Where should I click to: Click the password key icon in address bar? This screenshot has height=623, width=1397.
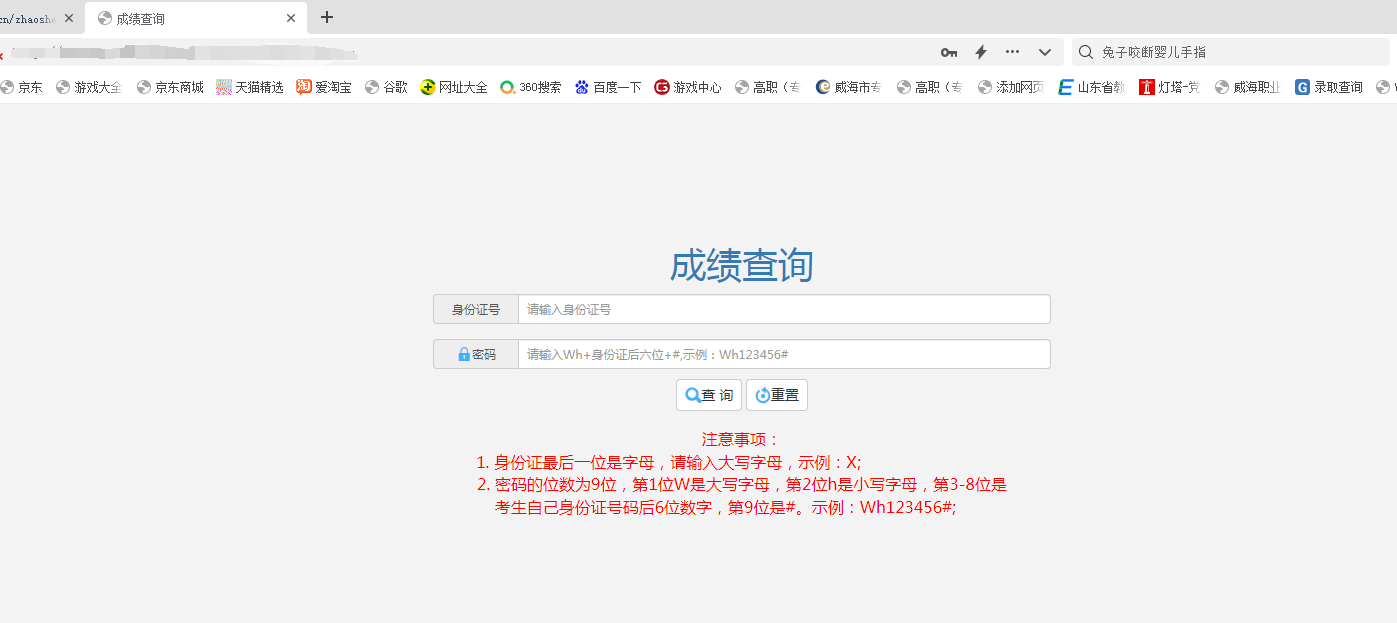(949, 52)
